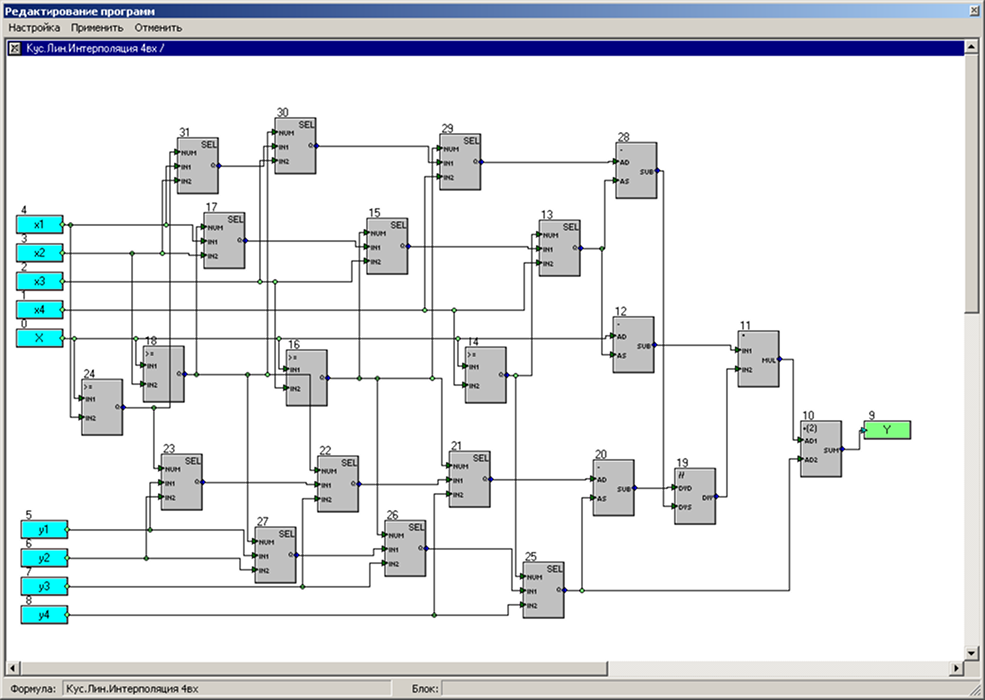Close the Кус.Лин.Интерполяция 4вх tab icon
The image size is (985, 700).
(x=14, y=48)
